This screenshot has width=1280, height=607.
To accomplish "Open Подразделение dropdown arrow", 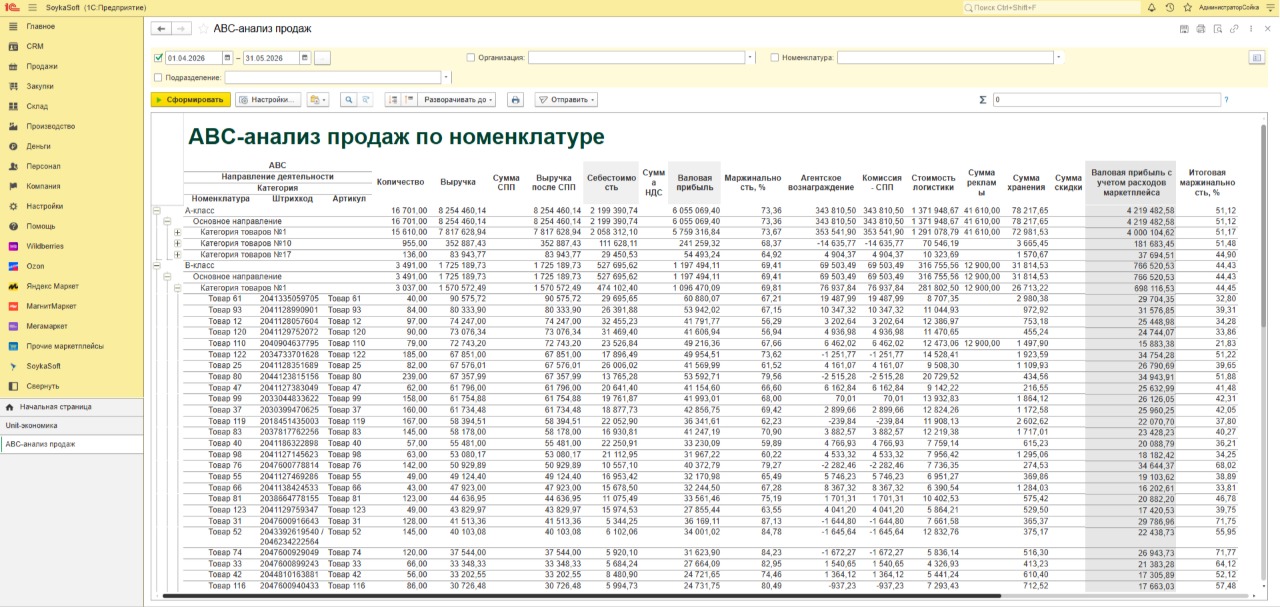I will pos(447,77).
